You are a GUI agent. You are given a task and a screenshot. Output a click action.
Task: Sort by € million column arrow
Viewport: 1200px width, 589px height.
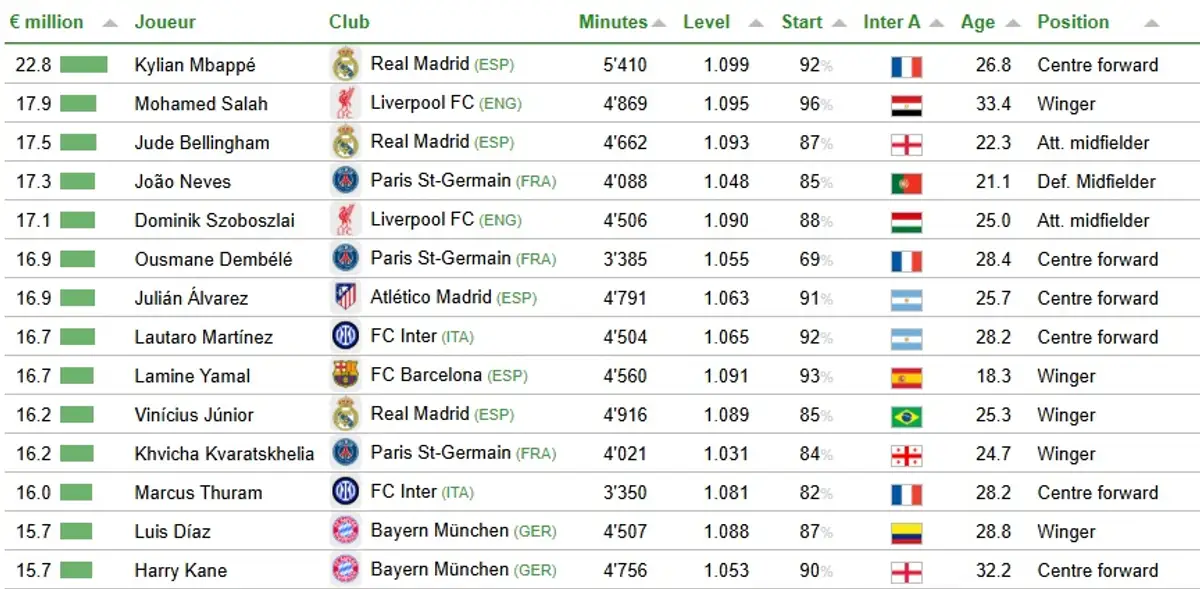(110, 23)
